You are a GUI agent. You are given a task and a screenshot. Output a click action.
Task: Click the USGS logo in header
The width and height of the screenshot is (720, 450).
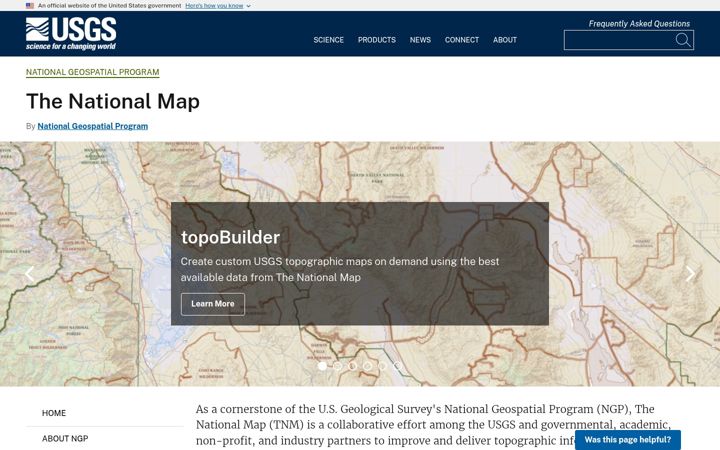pyautogui.click(x=71, y=34)
